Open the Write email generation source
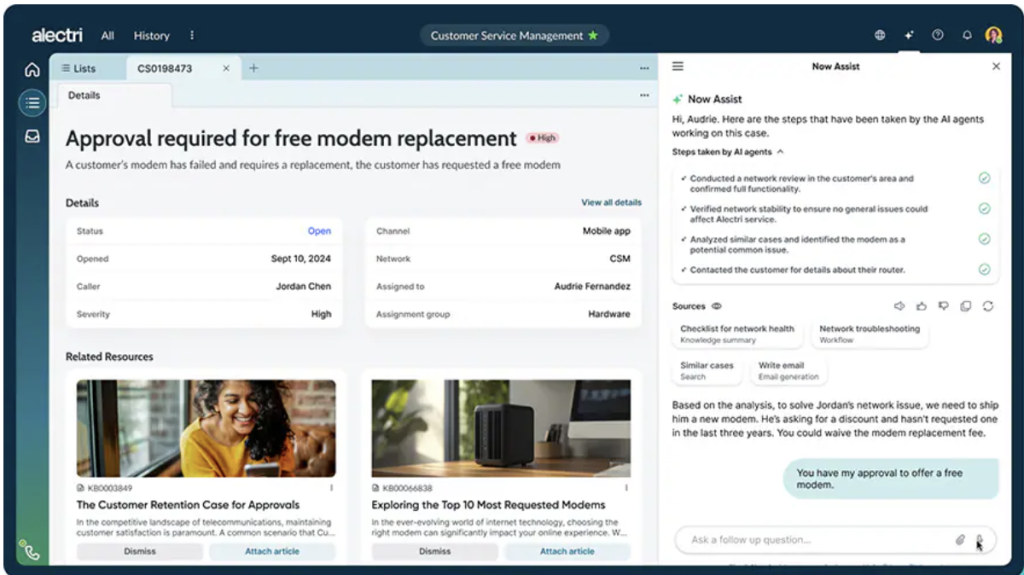Screen dimensions: 1024x575 tap(788, 370)
